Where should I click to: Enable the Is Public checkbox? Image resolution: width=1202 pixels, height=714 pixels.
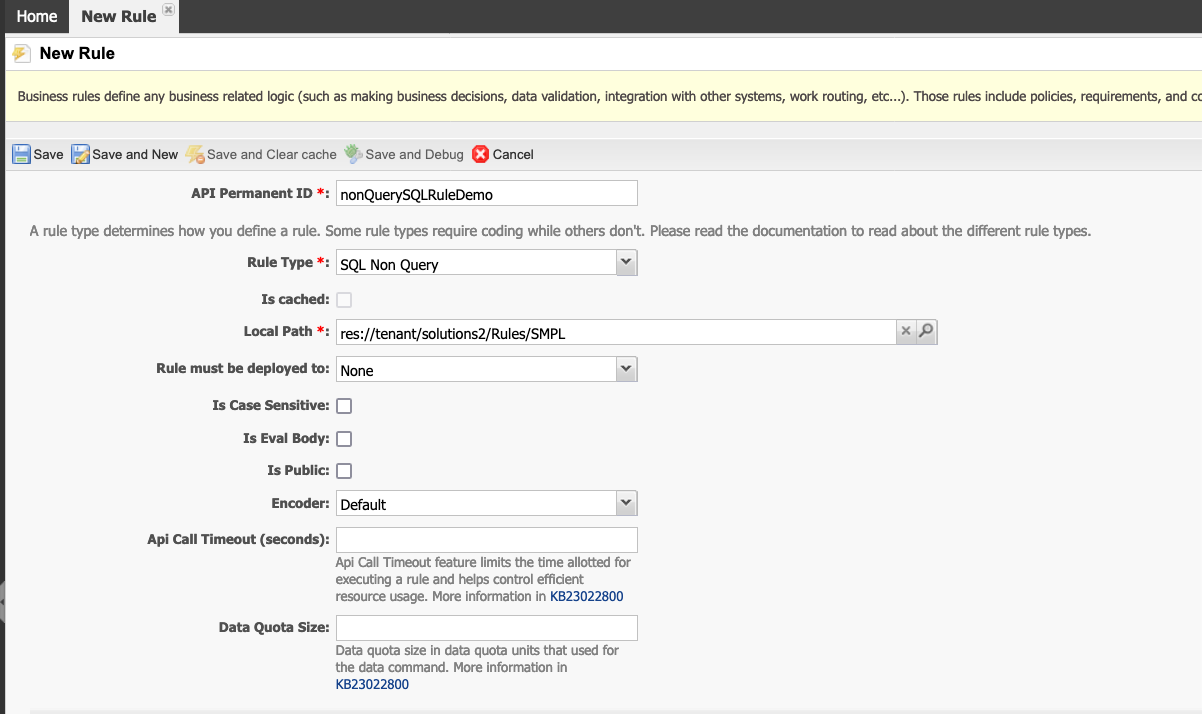344,471
